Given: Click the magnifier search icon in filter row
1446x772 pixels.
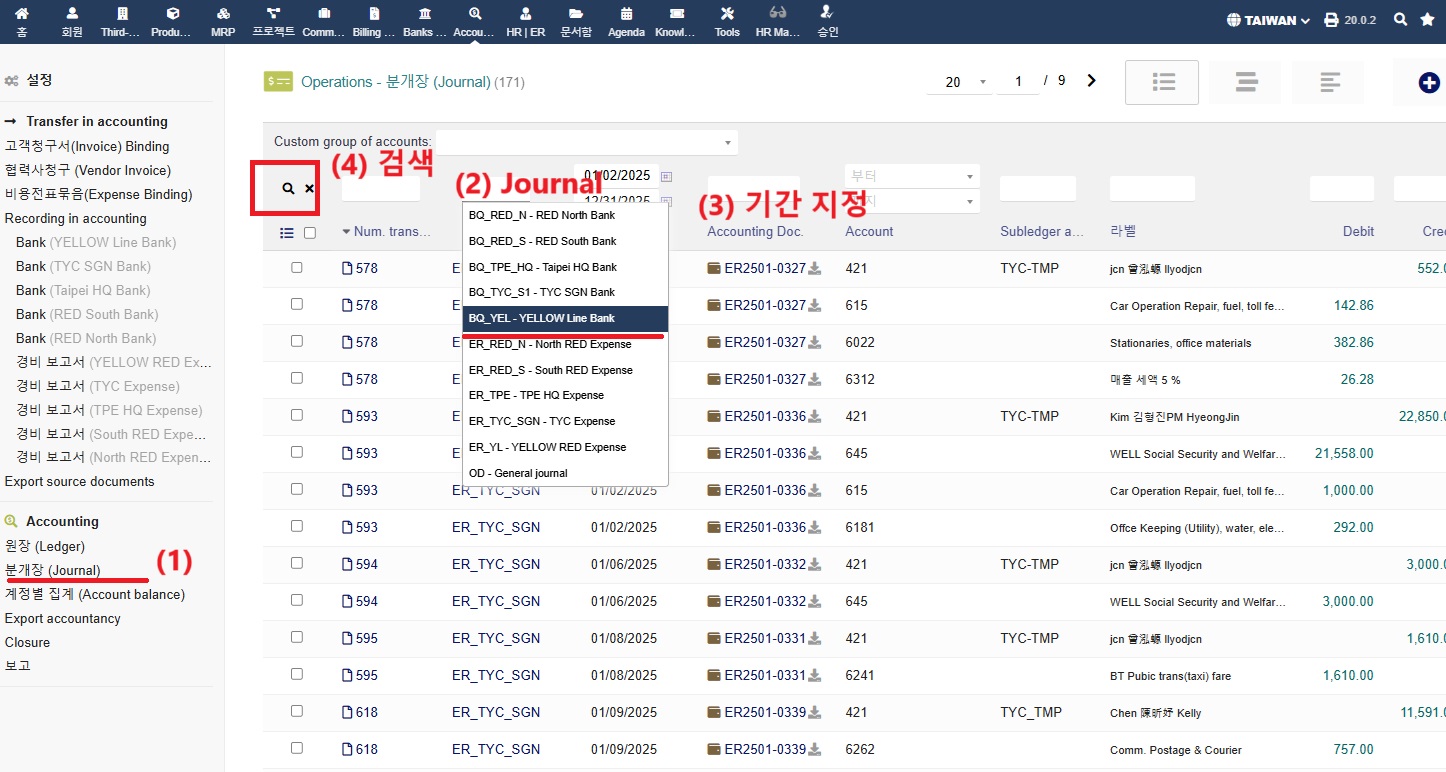Looking at the screenshot, I should tap(288, 188).
